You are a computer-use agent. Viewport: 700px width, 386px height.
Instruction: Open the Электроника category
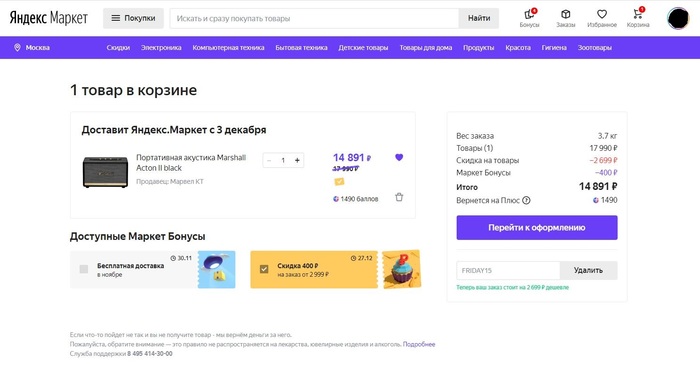(161, 47)
